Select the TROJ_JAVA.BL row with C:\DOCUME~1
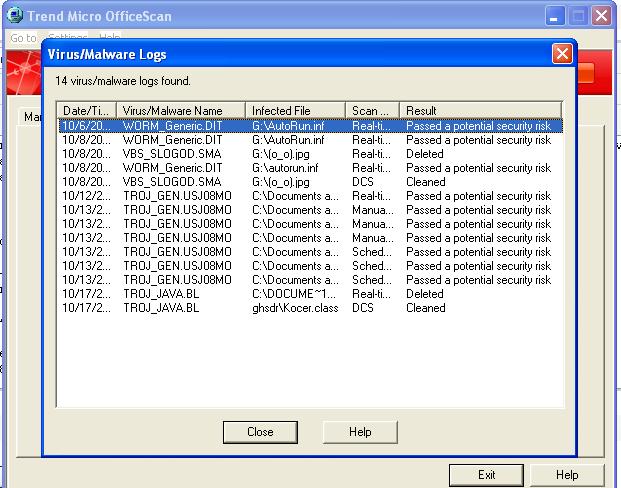The width and height of the screenshot is (621, 488). (x=310, y=294)
